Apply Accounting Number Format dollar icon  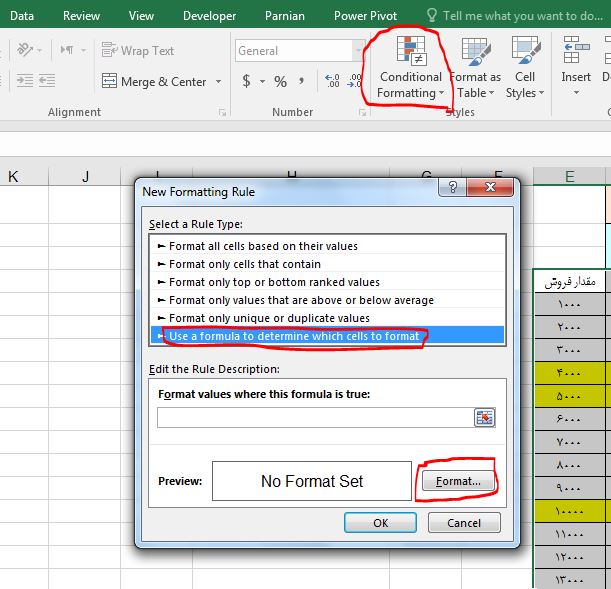point(246,81)
